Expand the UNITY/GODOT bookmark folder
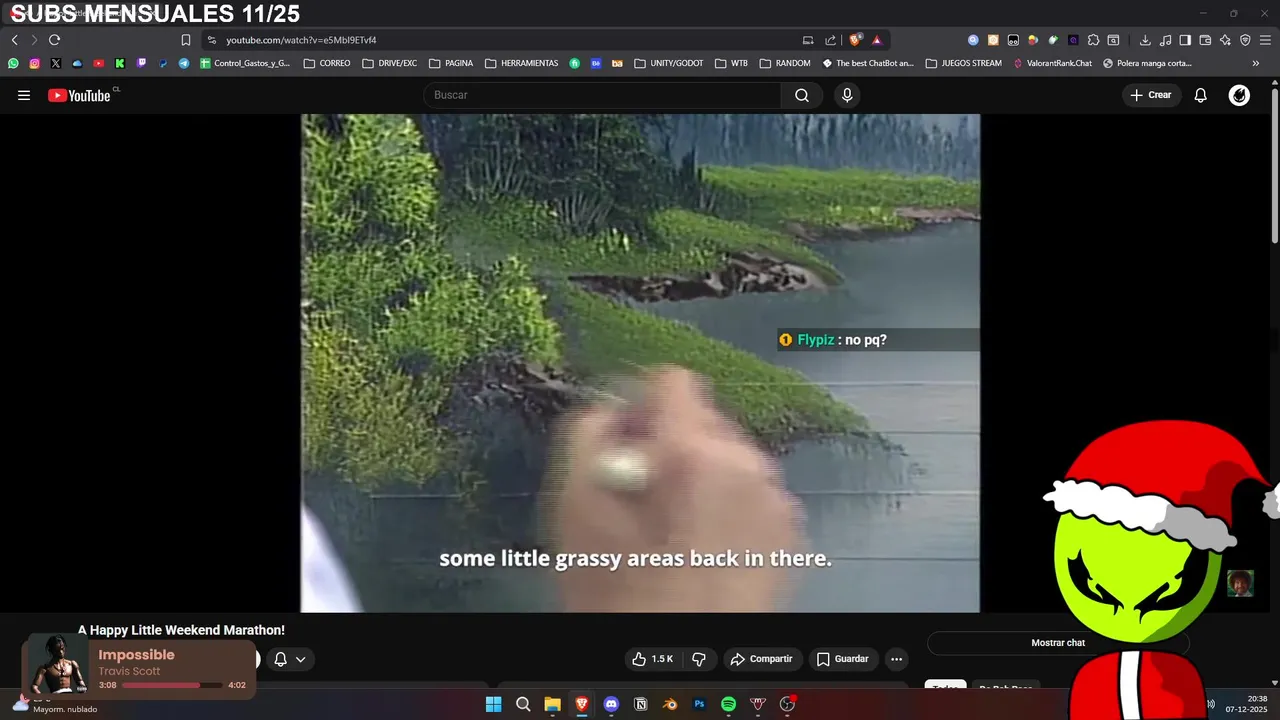 click(669, 63)
